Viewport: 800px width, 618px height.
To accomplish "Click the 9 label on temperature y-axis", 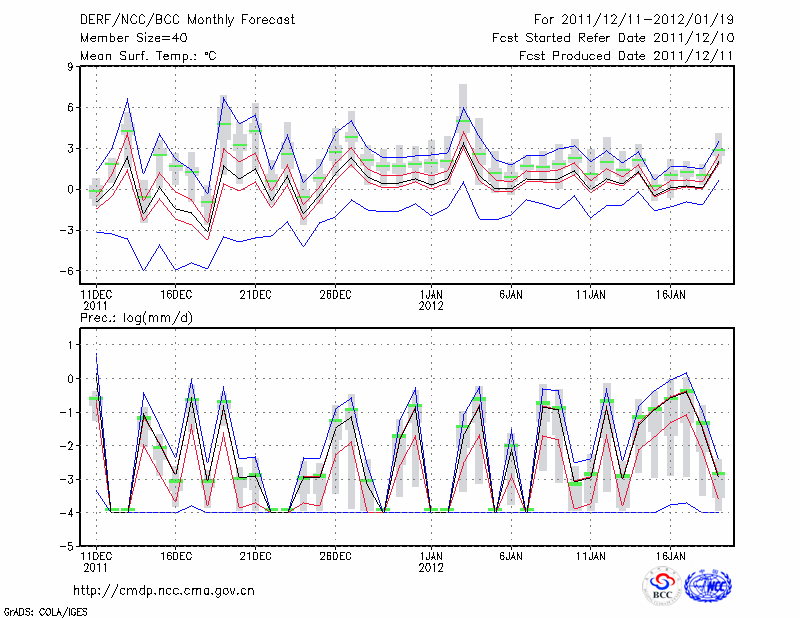I will [71, 67].
